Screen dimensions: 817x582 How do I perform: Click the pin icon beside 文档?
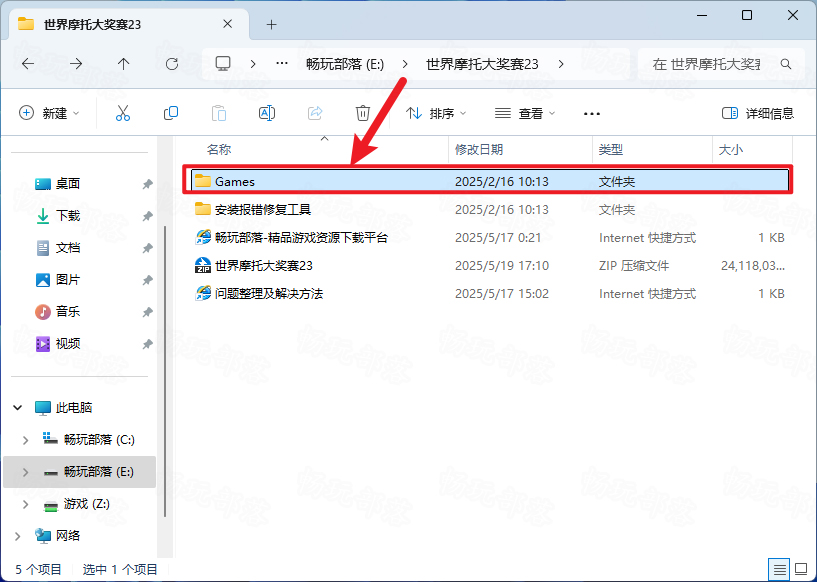coord(147,249)
